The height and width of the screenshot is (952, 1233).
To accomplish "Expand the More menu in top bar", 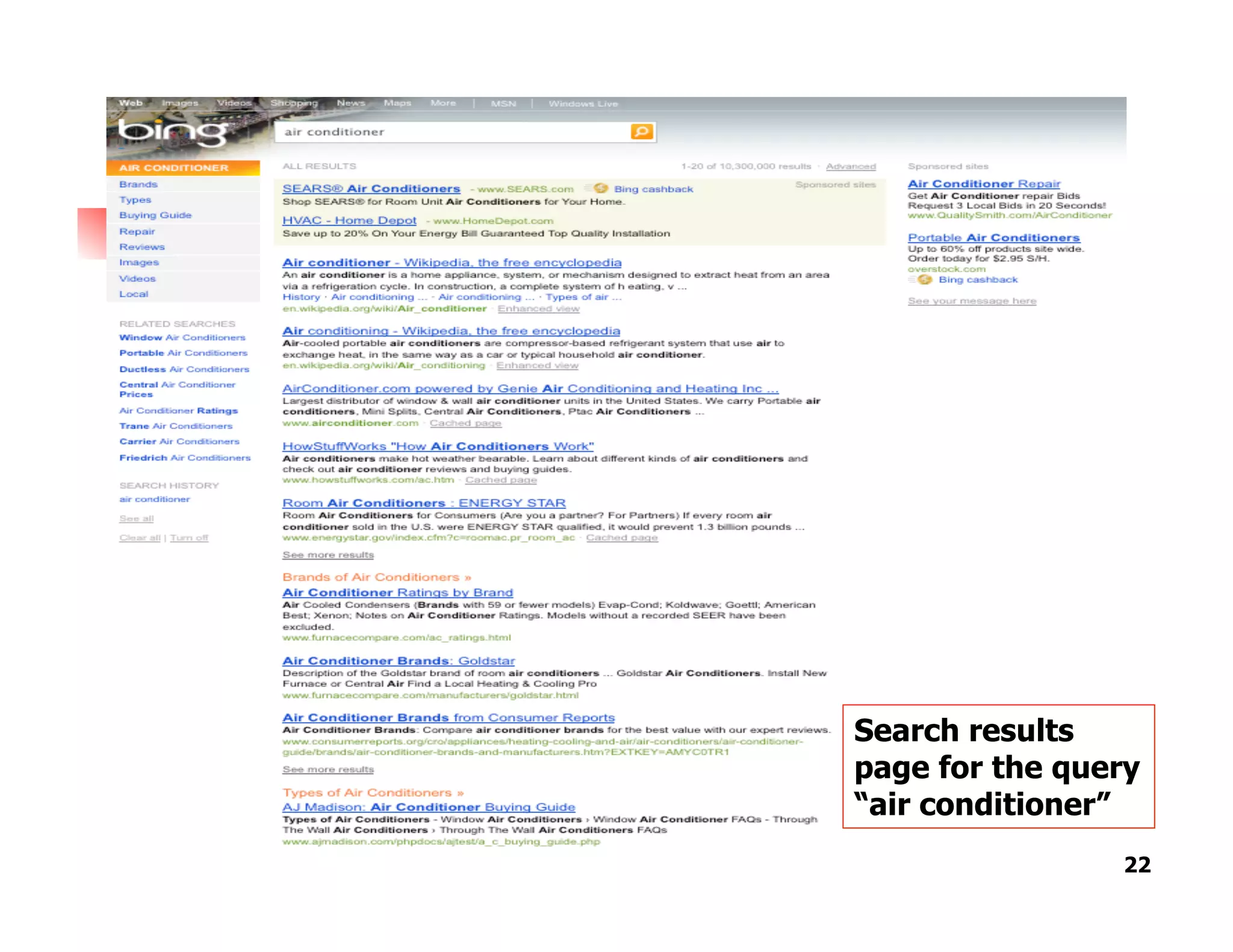I will tap(443, 103).
